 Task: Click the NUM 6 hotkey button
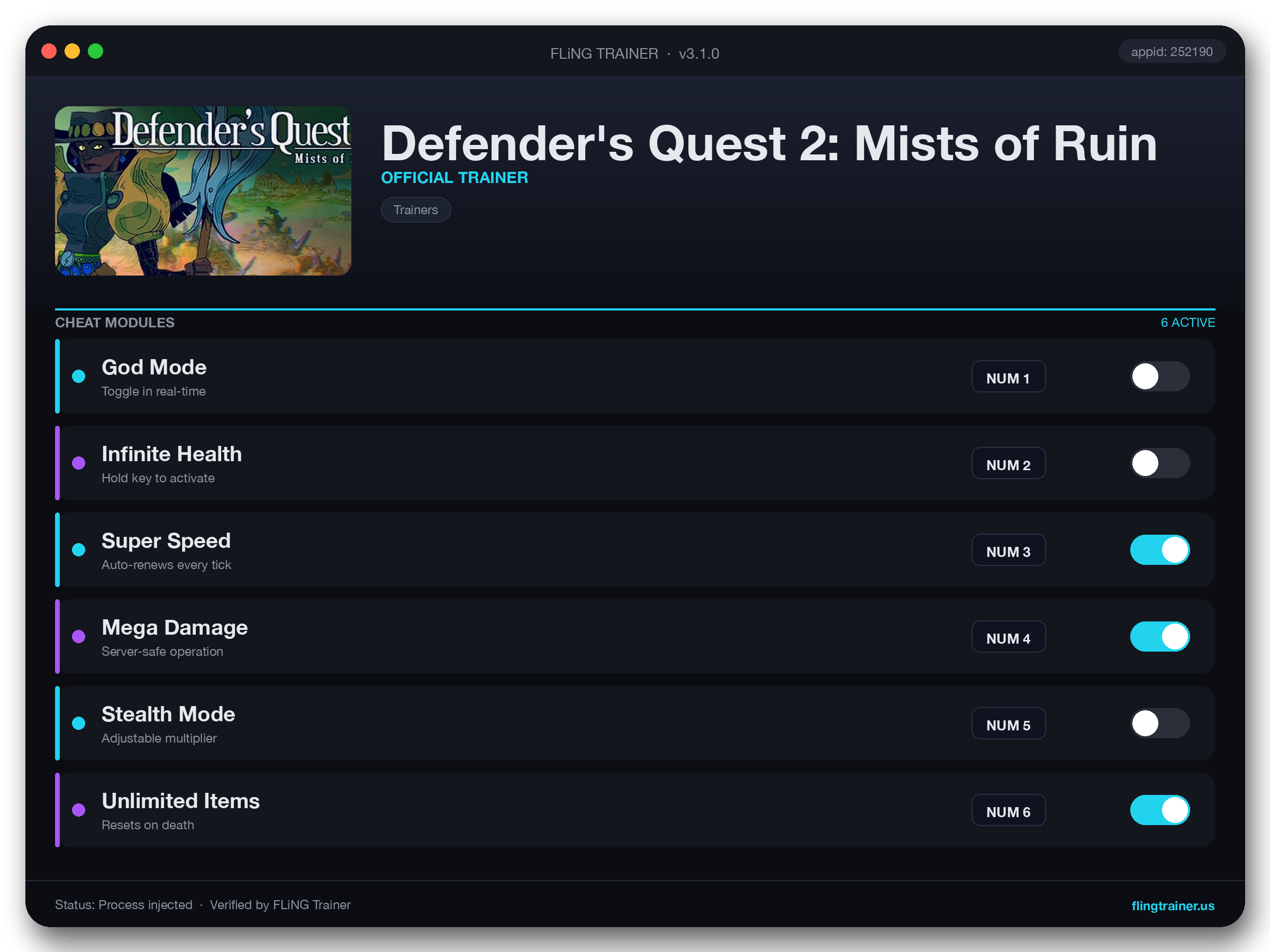point(1008,810)
